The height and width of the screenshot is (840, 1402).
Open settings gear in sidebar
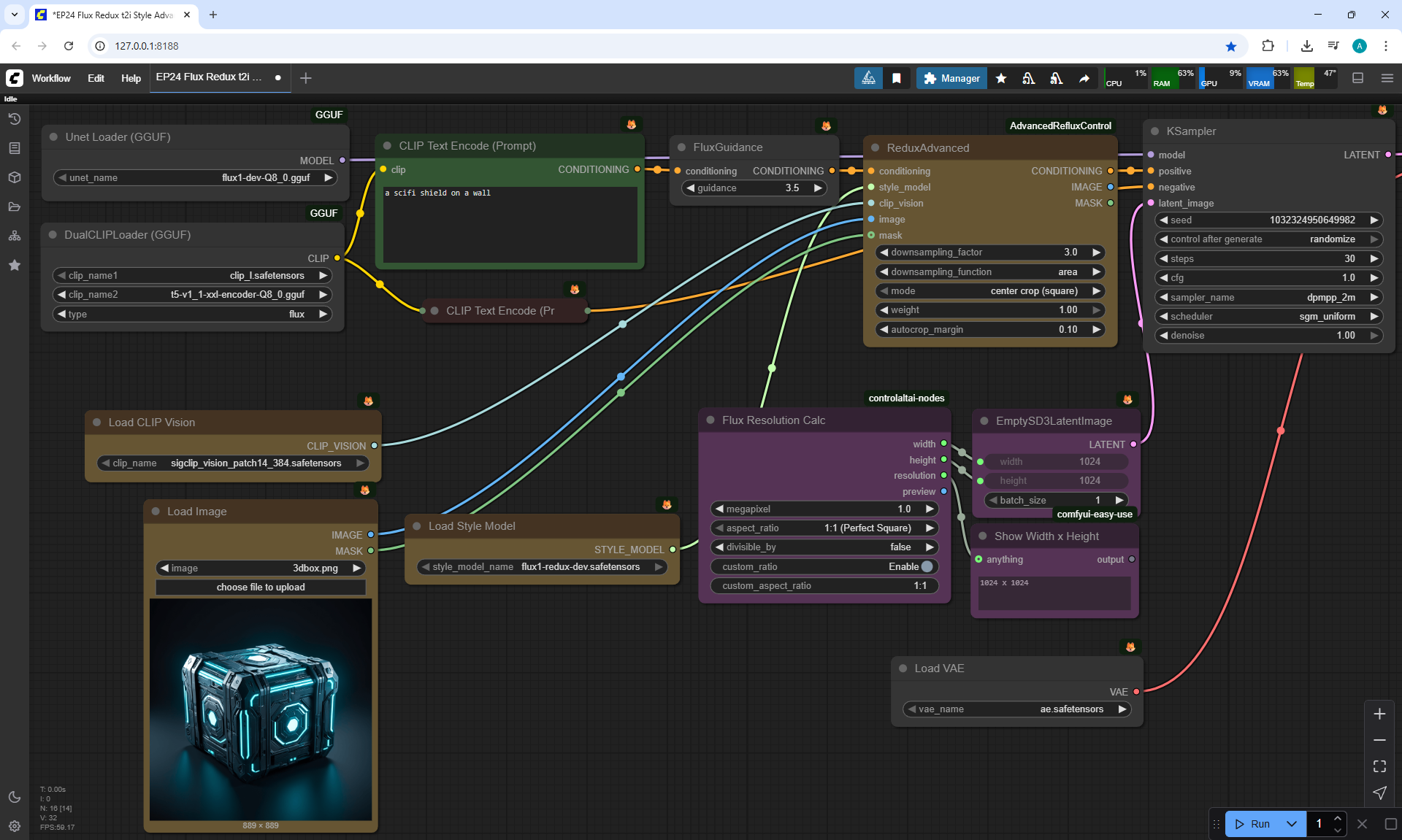tap(14, 826)
